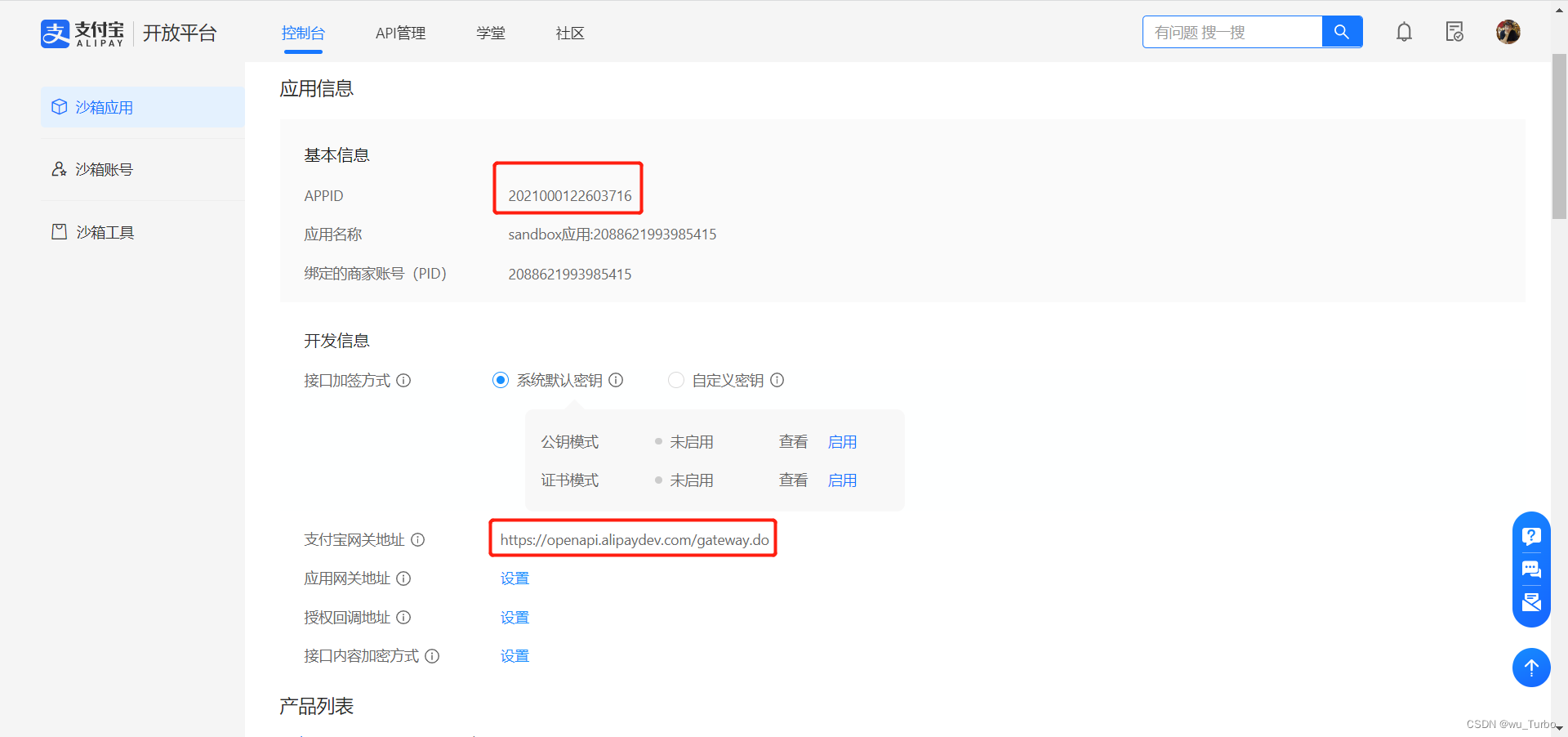
Task: Click info icon next to 支付宝网关地址
Action: pos(417,539)
